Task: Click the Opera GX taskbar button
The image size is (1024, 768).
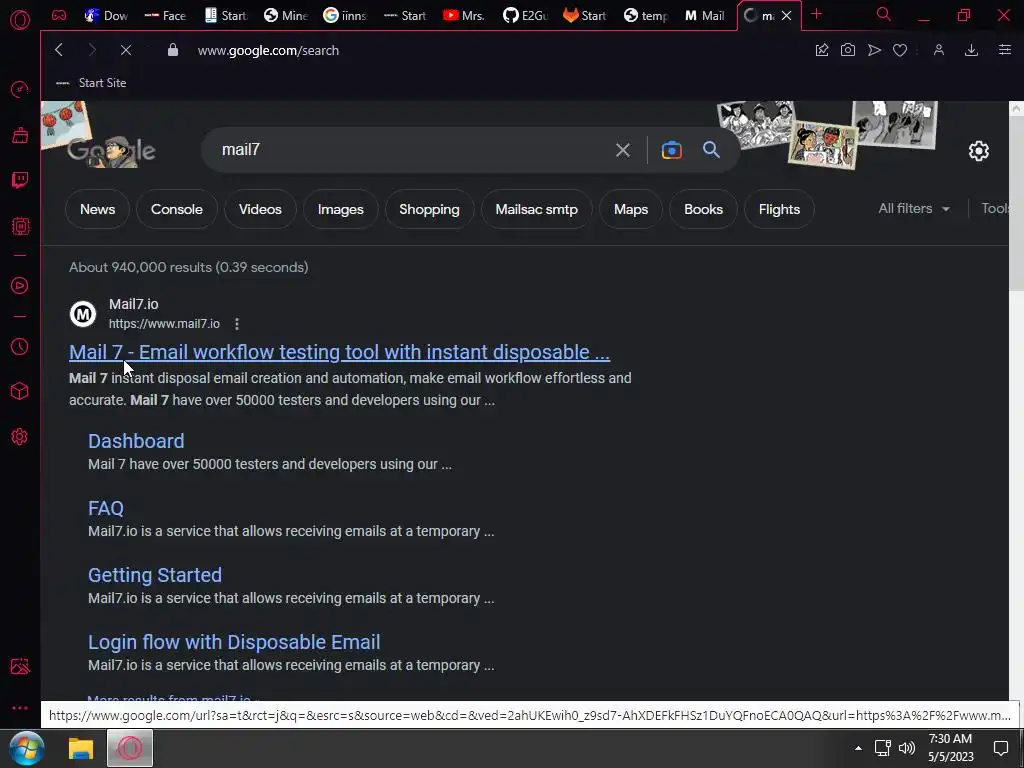Action: (x=130, y=748)
